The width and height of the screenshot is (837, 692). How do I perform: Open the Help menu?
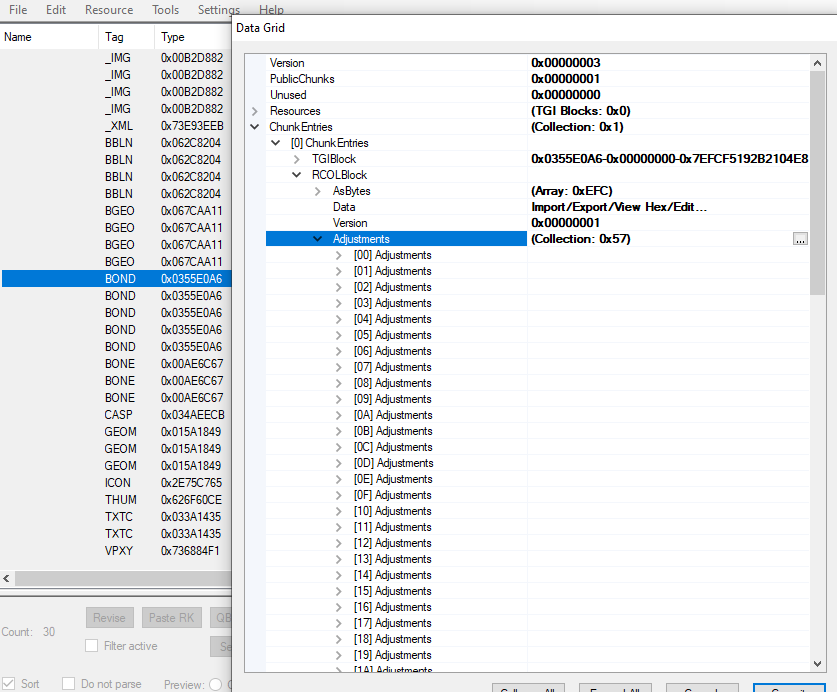click(x=271, y=10)
